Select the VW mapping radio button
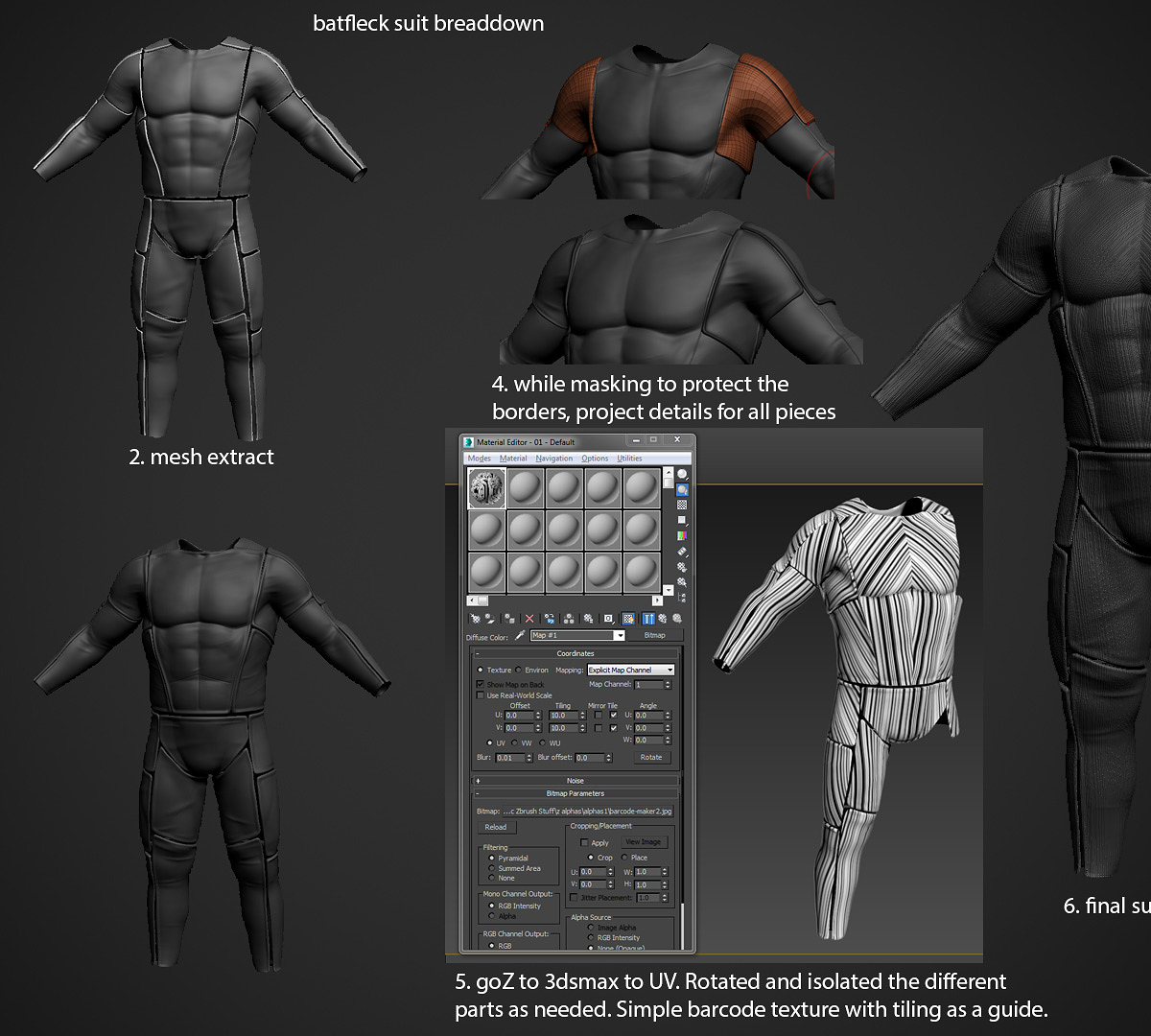Screen dimensions: 1151x1036 [x=515, y=742]
